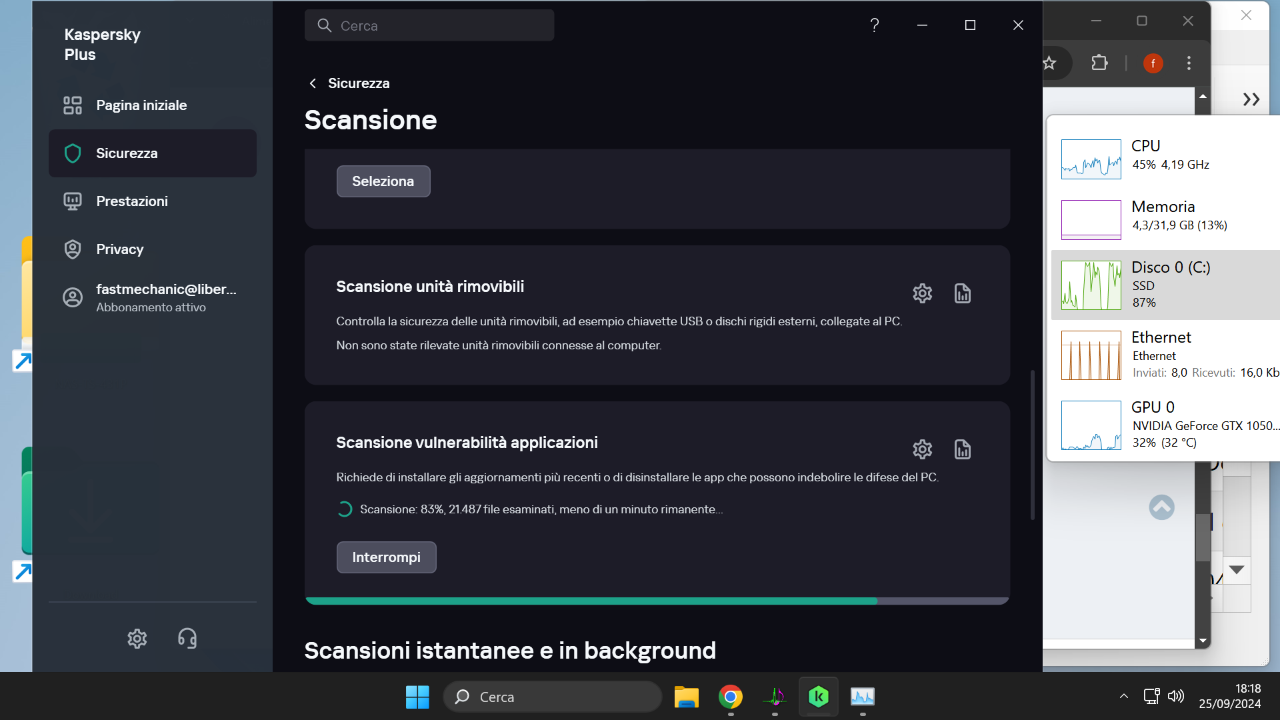Click the Kaspersky scan page scrollbar
The image size is (1280, 720).
click(1033, 445)
